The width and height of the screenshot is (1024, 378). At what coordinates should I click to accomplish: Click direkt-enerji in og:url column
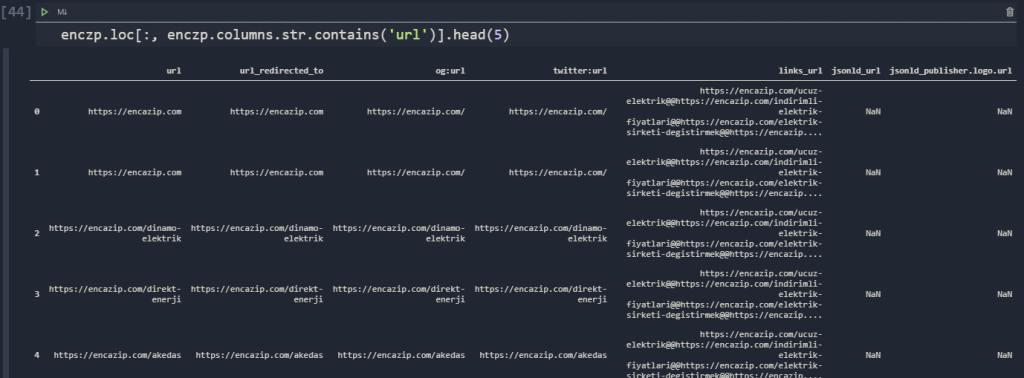398,294
